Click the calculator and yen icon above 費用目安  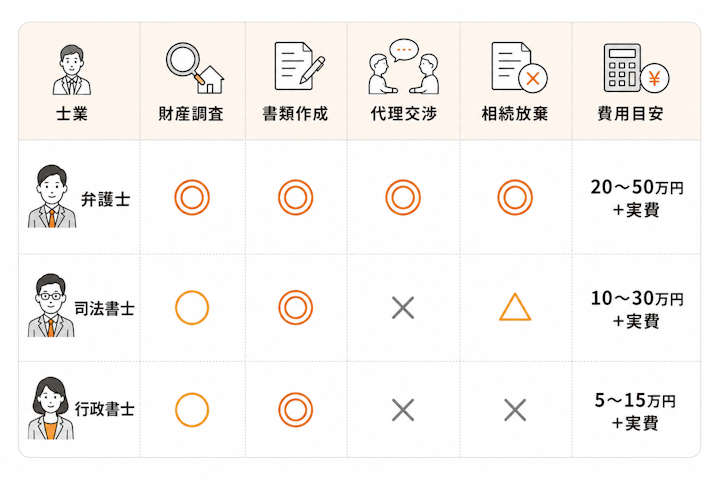636,68
